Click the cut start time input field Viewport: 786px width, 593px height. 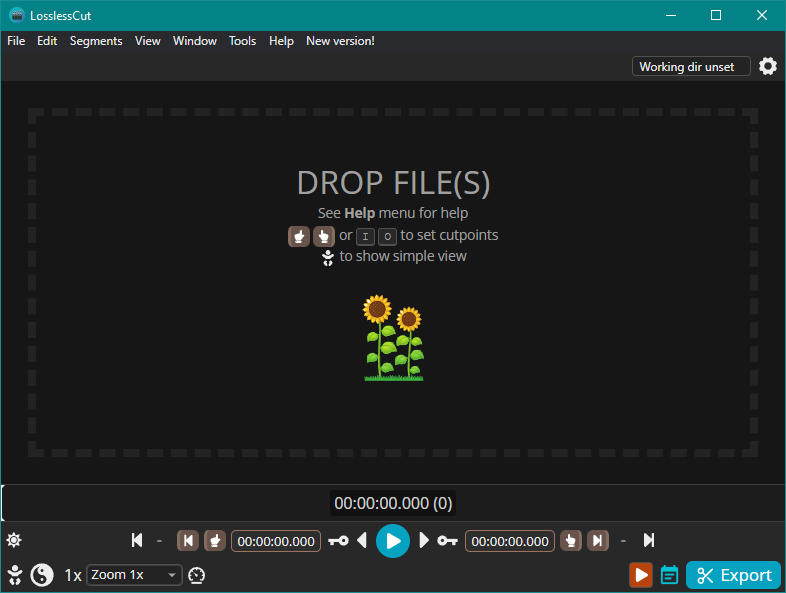click(276, 541)
